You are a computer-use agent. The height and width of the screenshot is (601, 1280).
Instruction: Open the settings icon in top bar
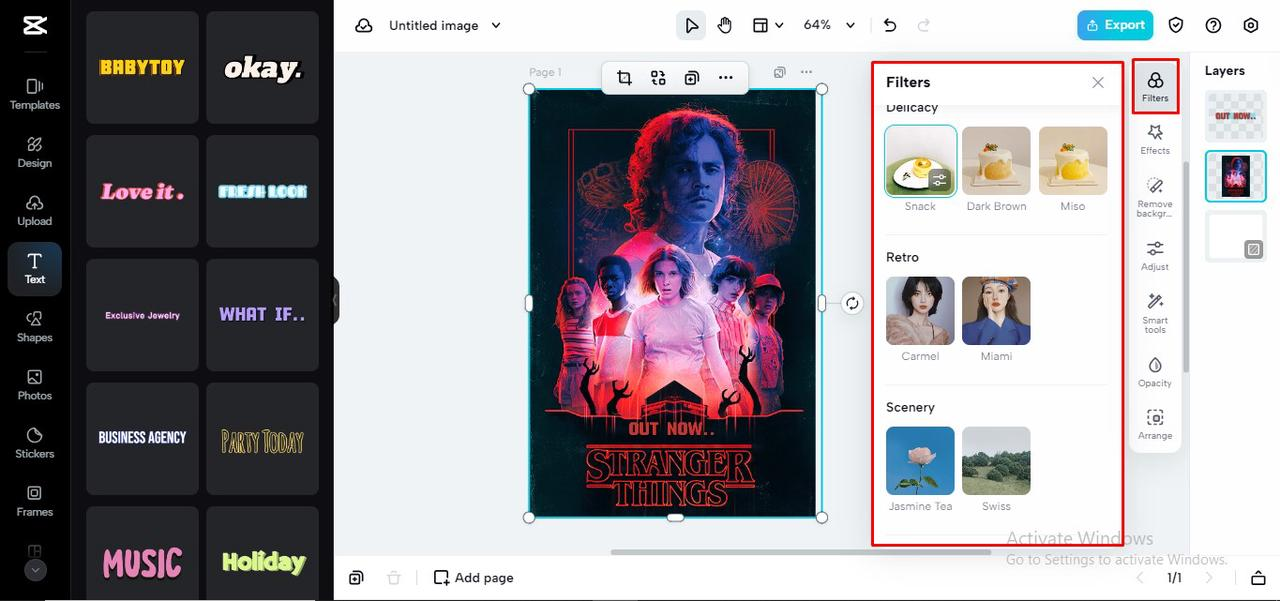click(x=1251, y=25)
